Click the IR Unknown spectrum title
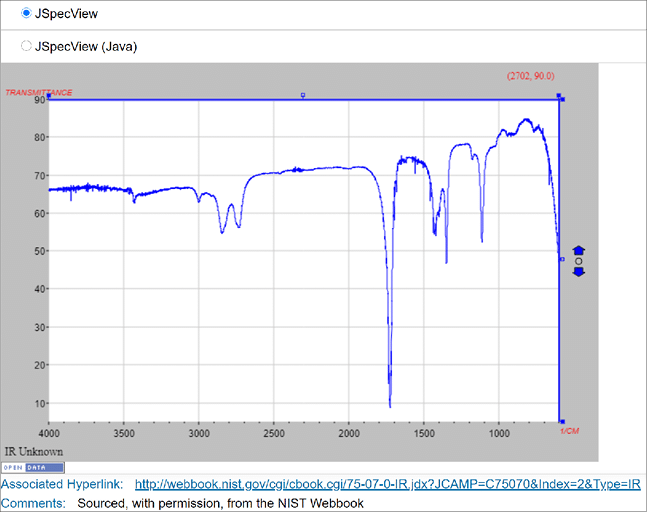This screenshot has width=647, height=512. point(33,452)
